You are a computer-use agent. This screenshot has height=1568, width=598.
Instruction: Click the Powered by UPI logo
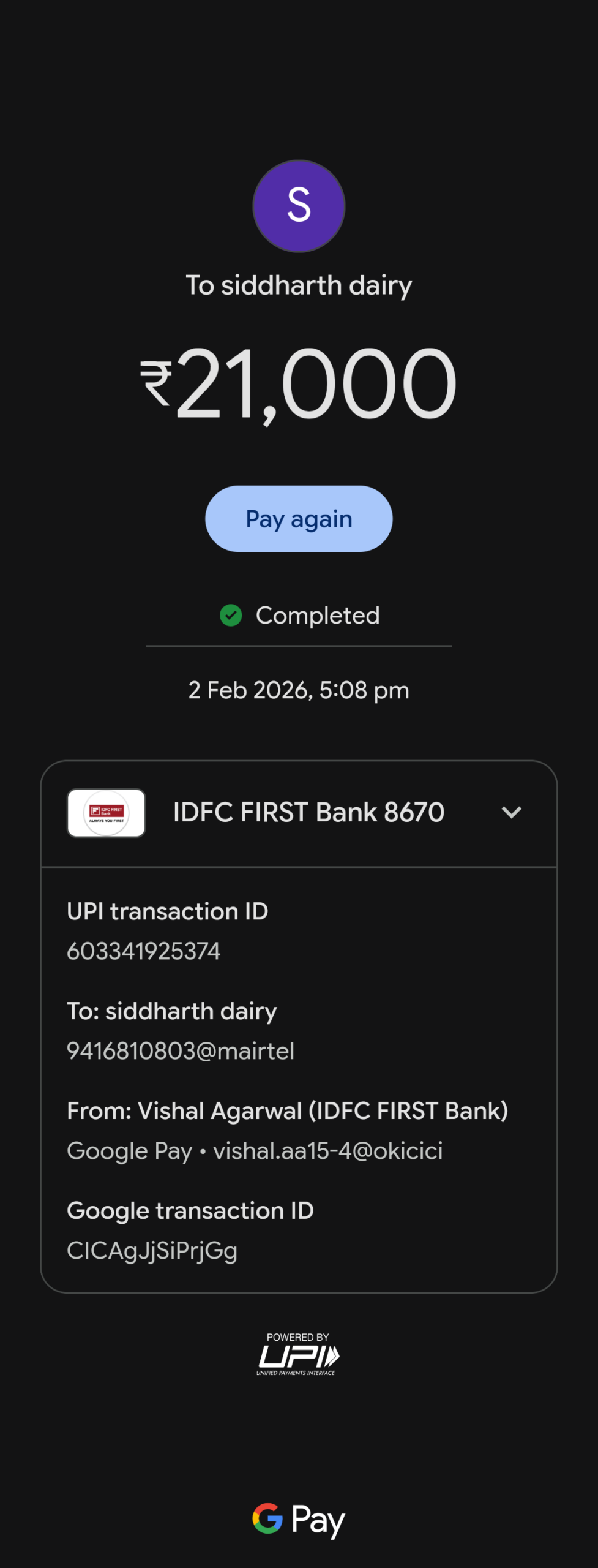pos(298,1355)
